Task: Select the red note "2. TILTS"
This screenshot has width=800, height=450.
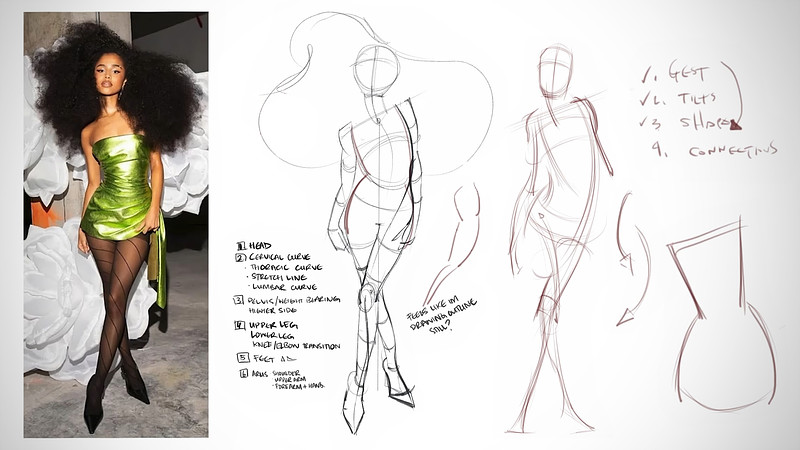Action: 678,98
